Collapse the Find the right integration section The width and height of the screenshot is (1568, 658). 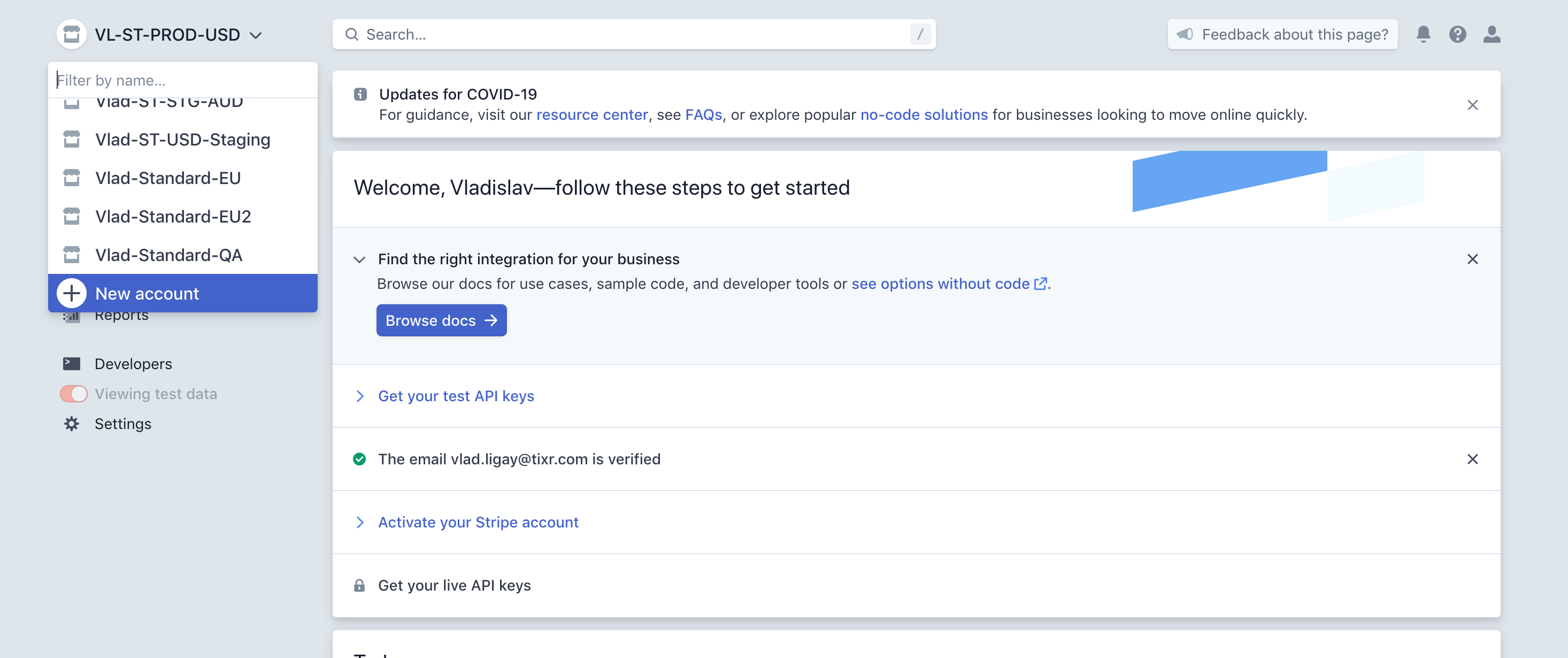coord(359,259)
